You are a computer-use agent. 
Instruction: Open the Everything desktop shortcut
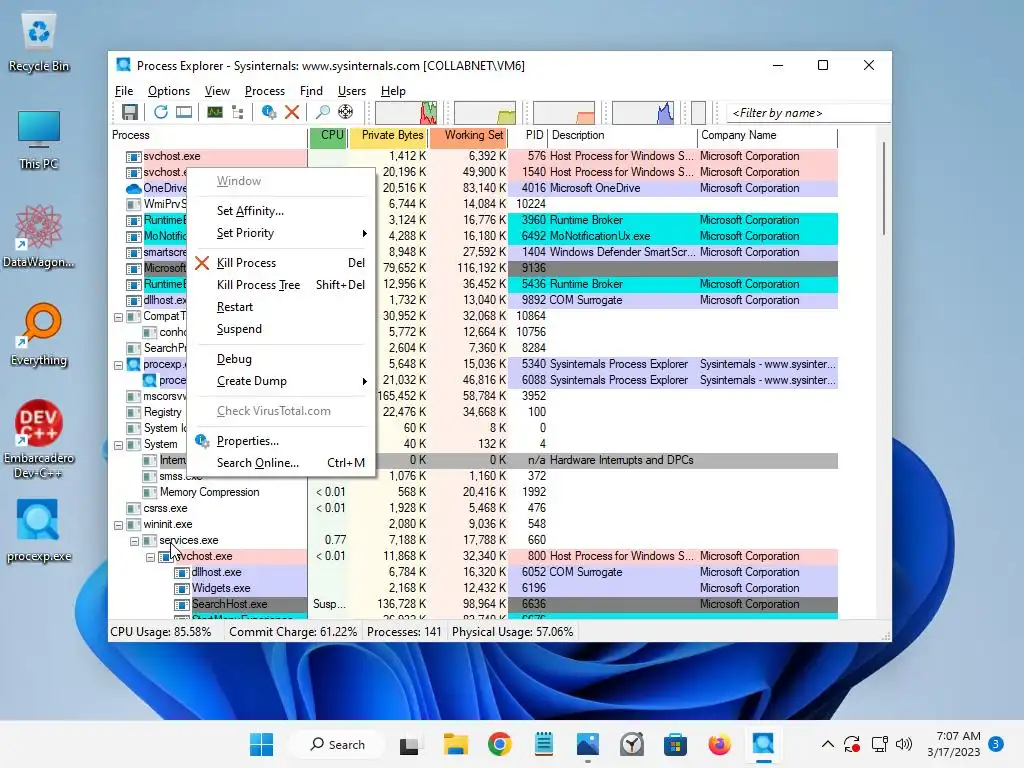(39, 335)
